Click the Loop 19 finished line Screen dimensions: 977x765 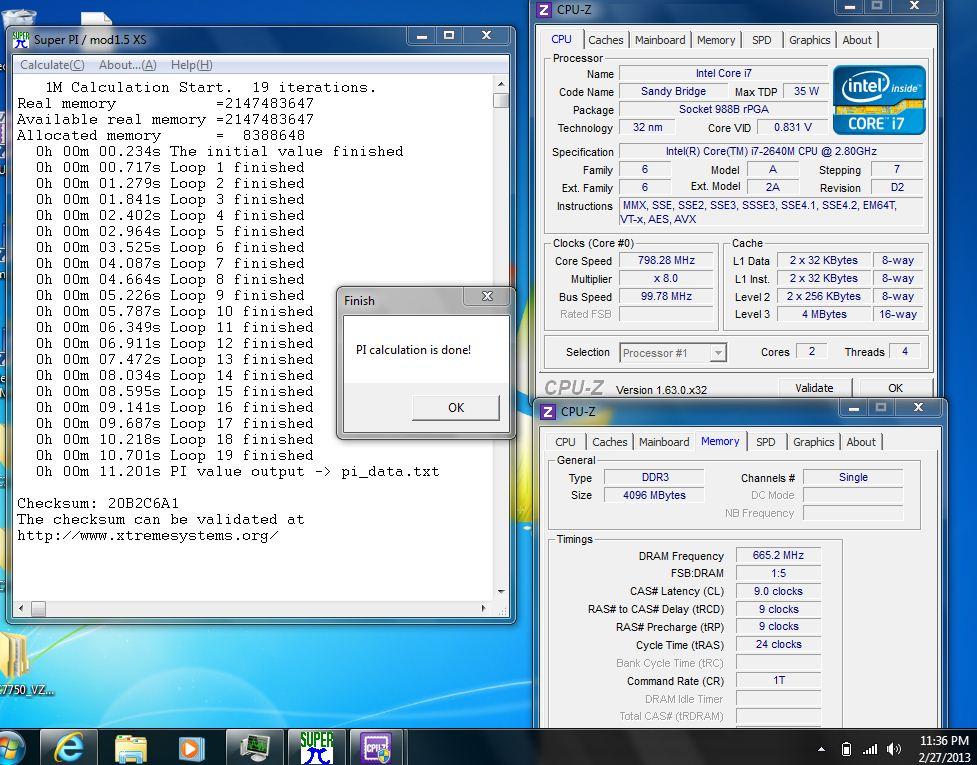(174, 455)
